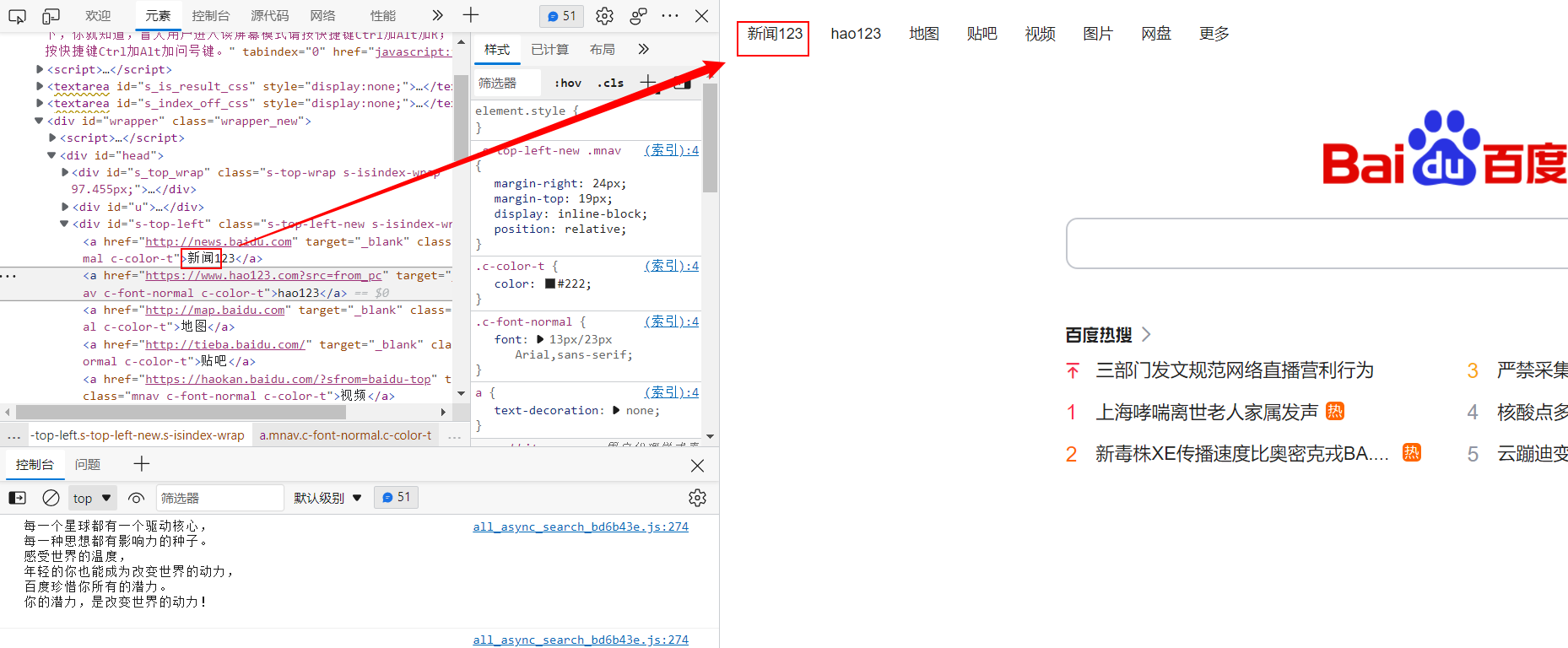Collapse the div id="head" node

51,155
